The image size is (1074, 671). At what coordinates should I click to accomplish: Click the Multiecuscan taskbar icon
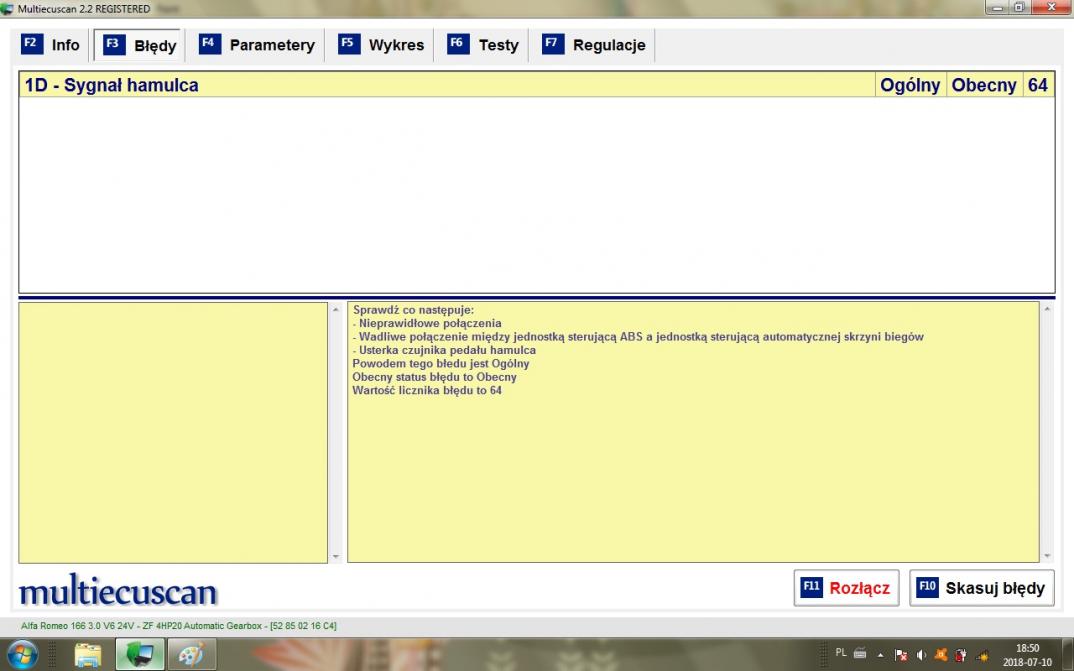(x=140, y=655)
